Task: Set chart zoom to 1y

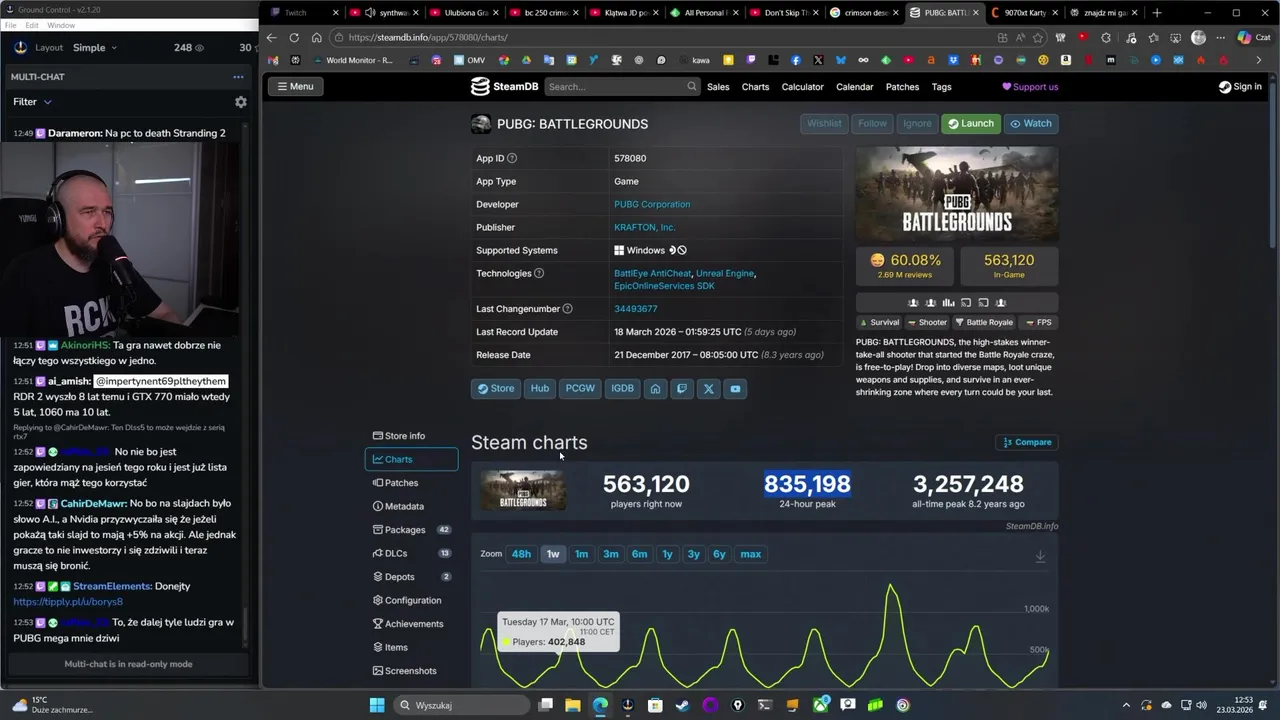Action: [667, 554]
